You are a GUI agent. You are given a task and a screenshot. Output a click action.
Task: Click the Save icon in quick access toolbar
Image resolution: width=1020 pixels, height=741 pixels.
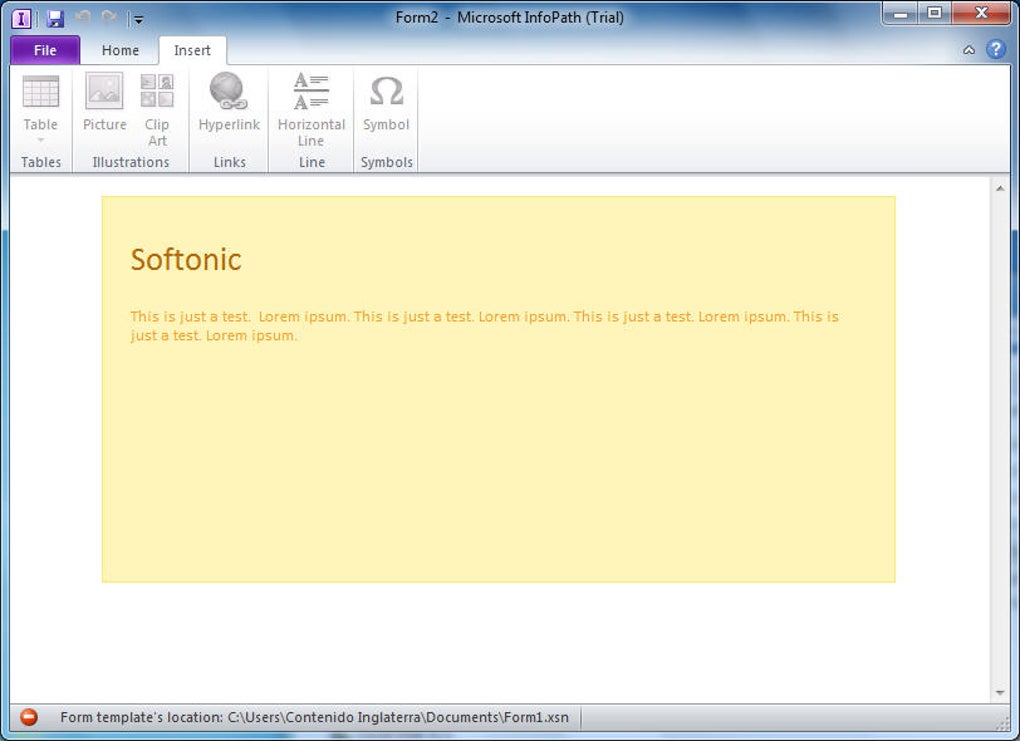[55, 18]
